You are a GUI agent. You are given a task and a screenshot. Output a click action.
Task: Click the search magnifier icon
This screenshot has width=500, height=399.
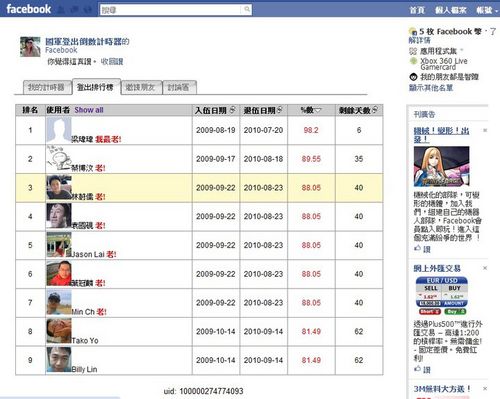tap(247, 9)
